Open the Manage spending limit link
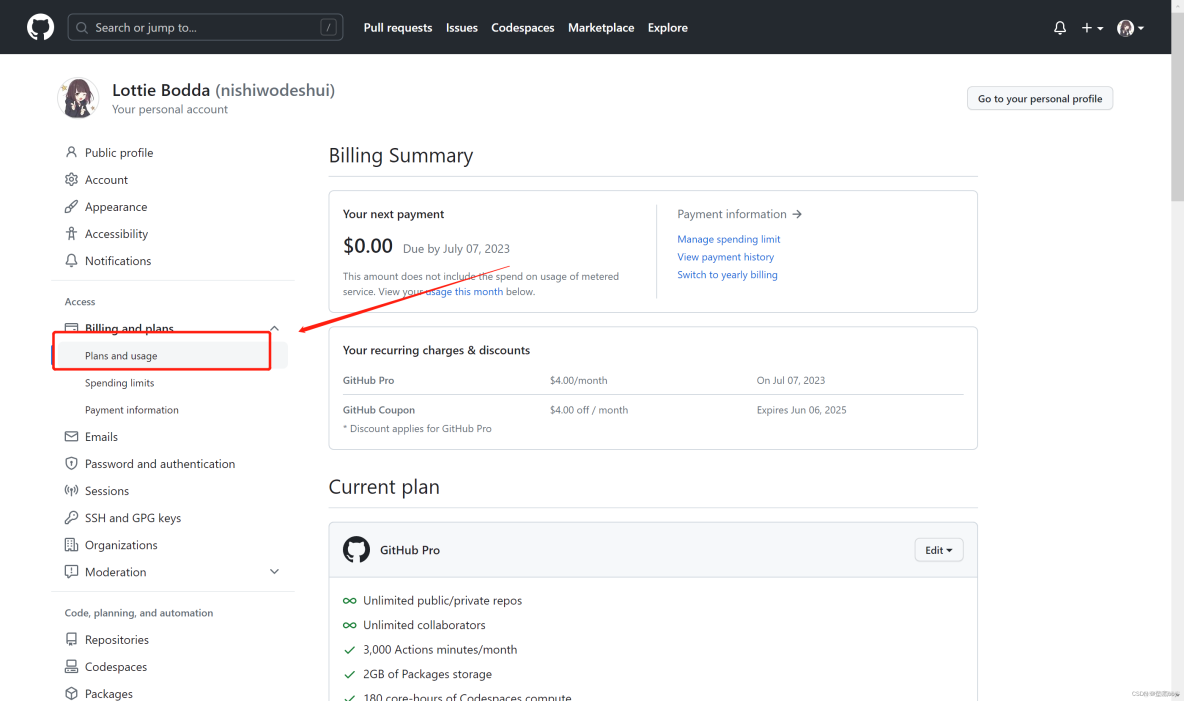This screenshot has height=701, width=1184. tap(728, 239)
